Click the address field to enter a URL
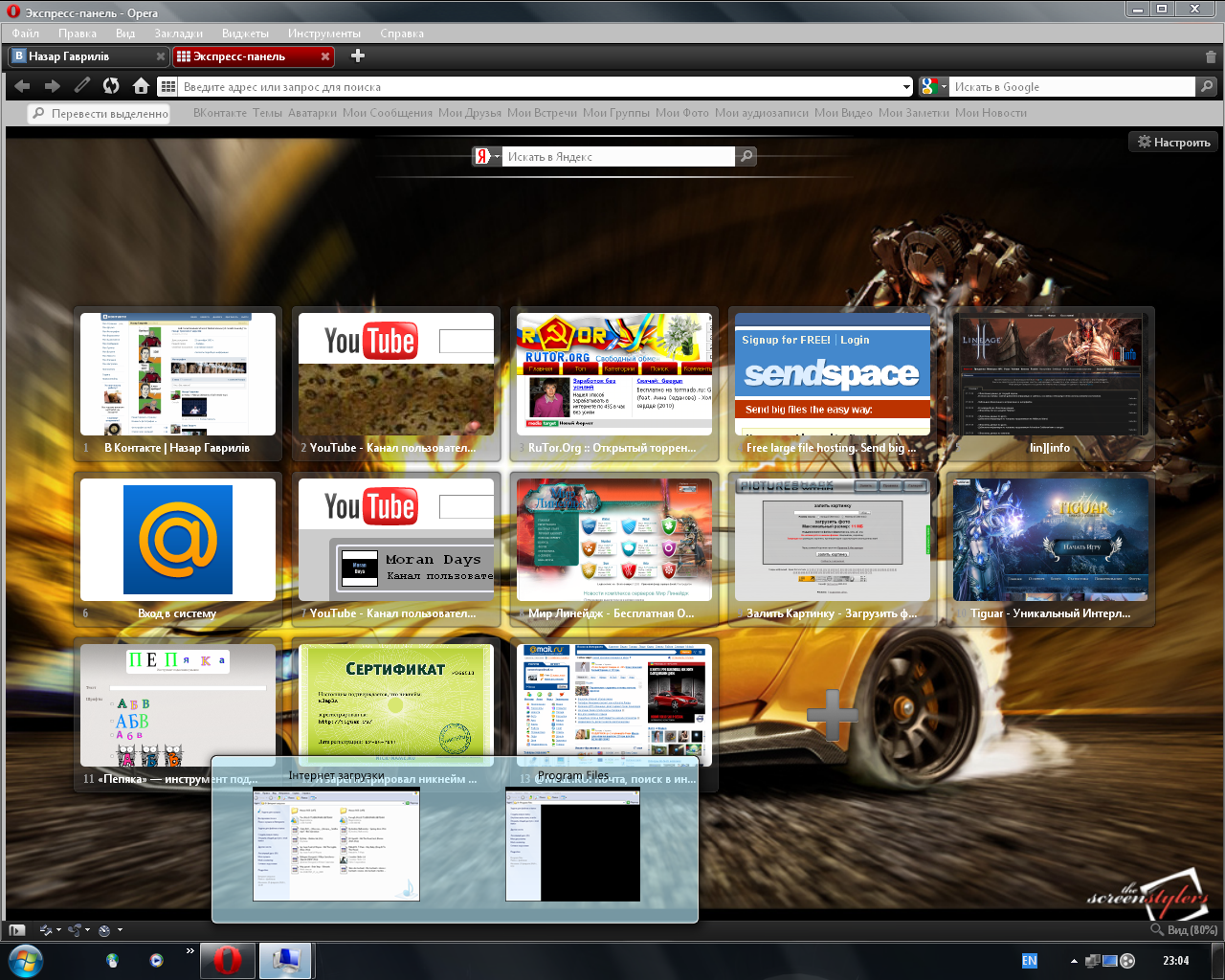The image size is (1225, 980). click(541, 86)
